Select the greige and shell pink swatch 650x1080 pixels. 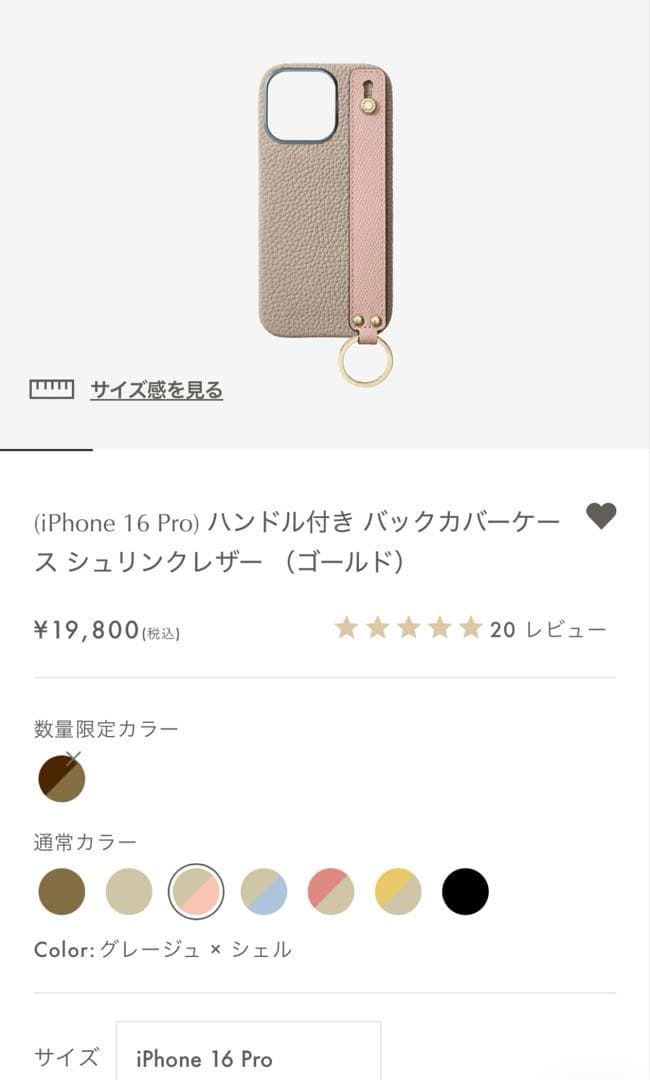[196, 891]
